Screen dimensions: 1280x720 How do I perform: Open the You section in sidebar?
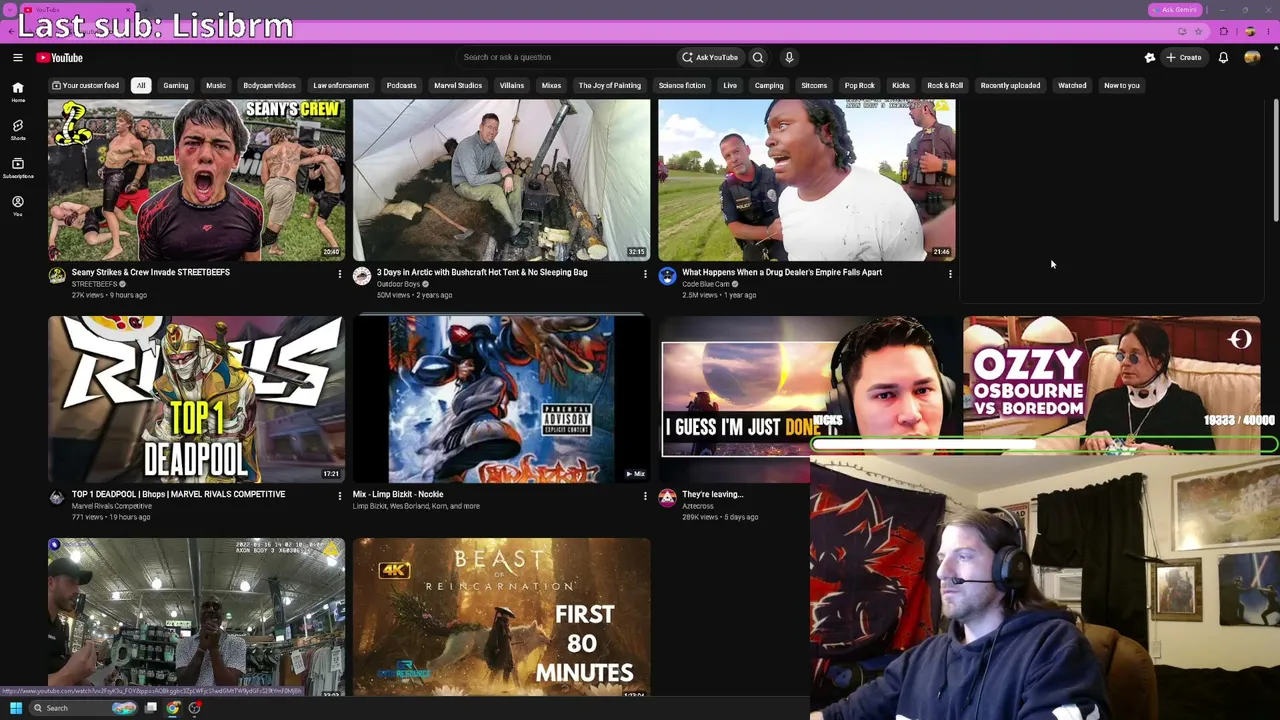point(17,205)
